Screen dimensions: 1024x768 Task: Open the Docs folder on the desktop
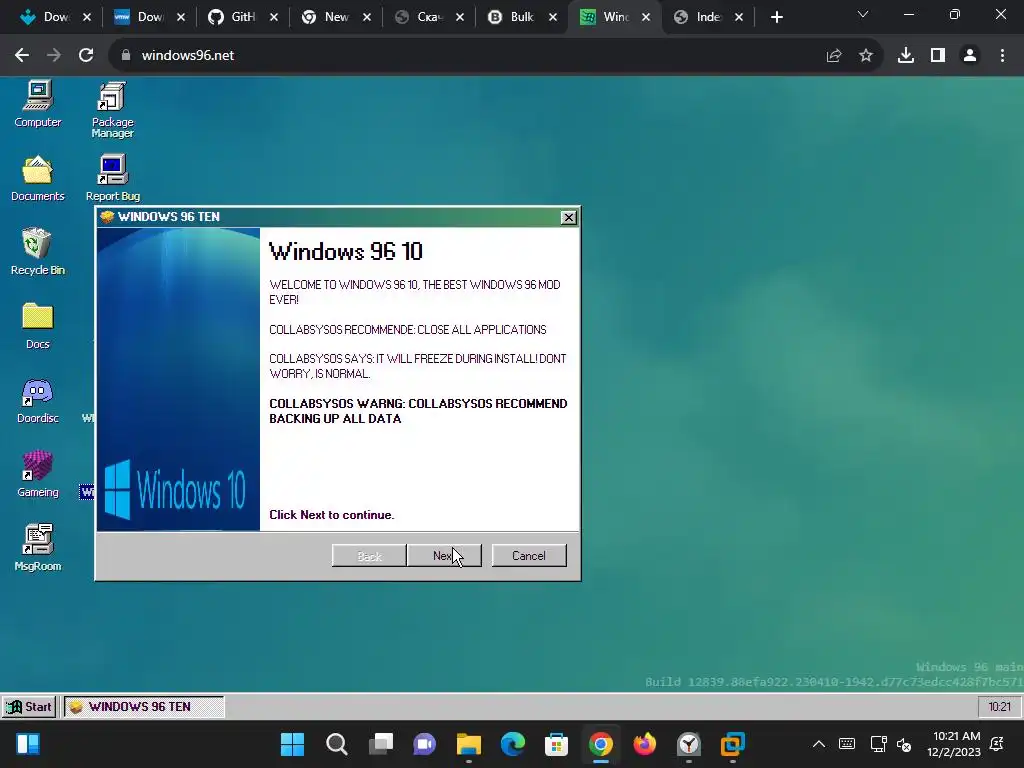click(x=37, y=327)
